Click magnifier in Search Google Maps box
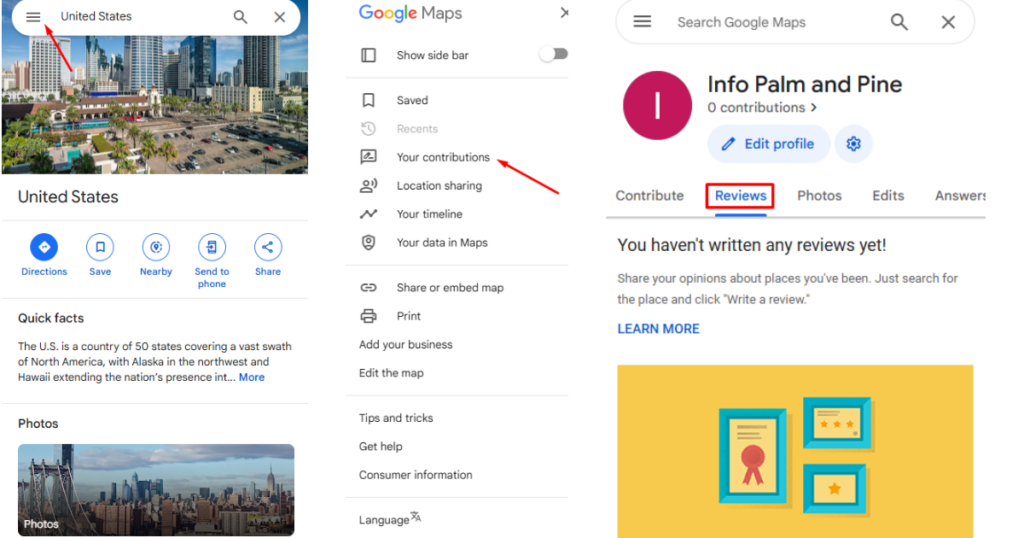Viewport: 1024px width, 538px height. pyautogui.click(x=899, y=22)
